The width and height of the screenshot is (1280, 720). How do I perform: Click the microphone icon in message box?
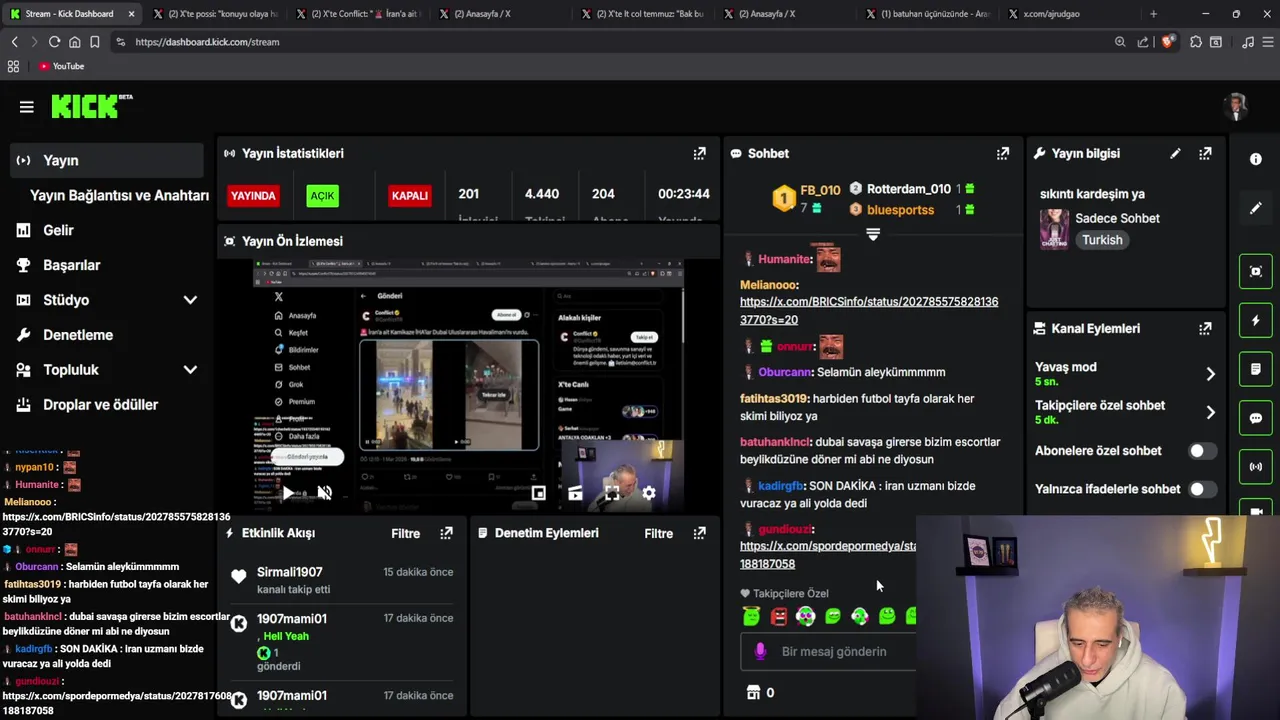pyautogui.click(x=760, y=651)
